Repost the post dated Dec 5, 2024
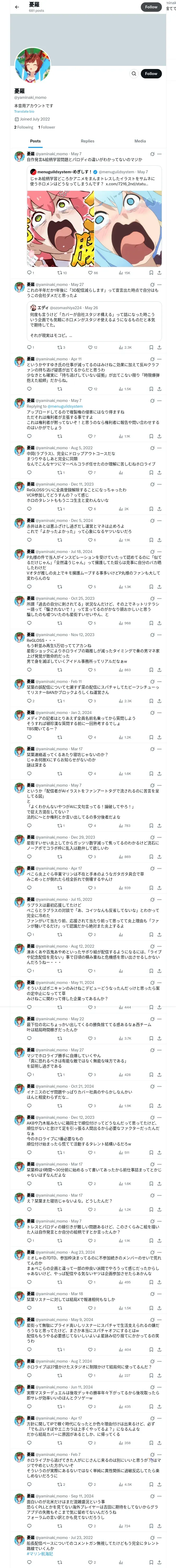176x1568 pixels. click(59, 540)
